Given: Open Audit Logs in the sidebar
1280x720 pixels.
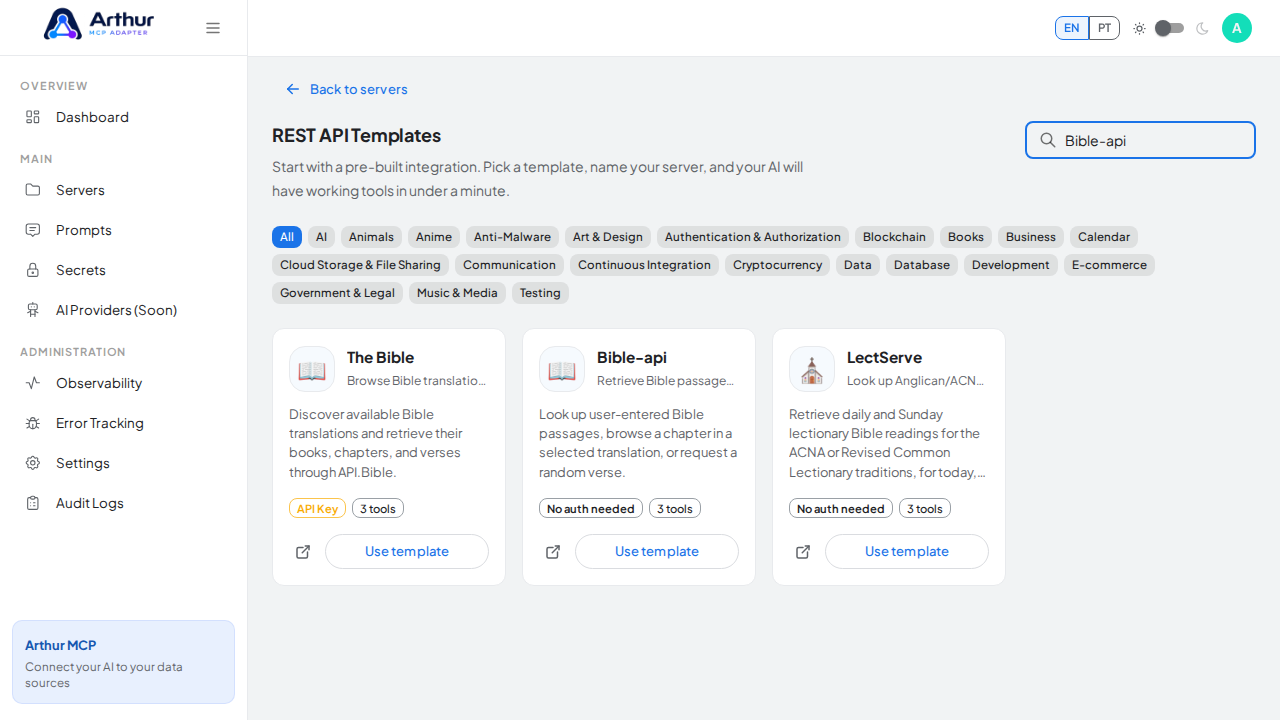Looking at the screenshot, I should coord(124,503).
